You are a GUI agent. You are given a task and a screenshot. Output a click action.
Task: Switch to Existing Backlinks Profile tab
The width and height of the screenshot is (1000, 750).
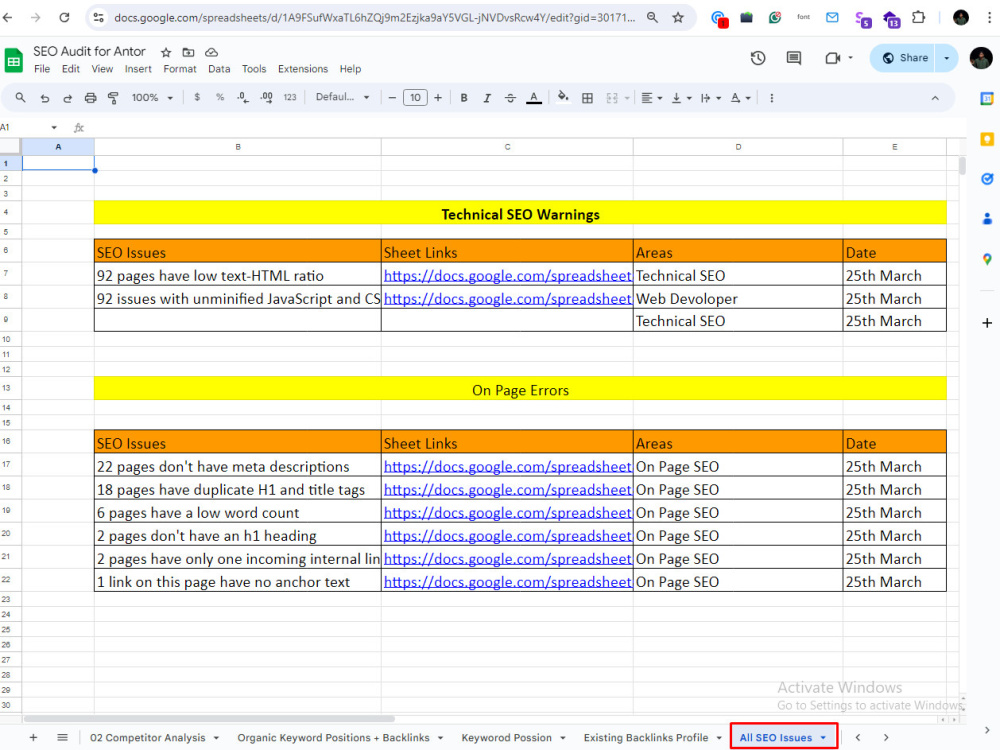pyautogui.click(x=645, y=737)
